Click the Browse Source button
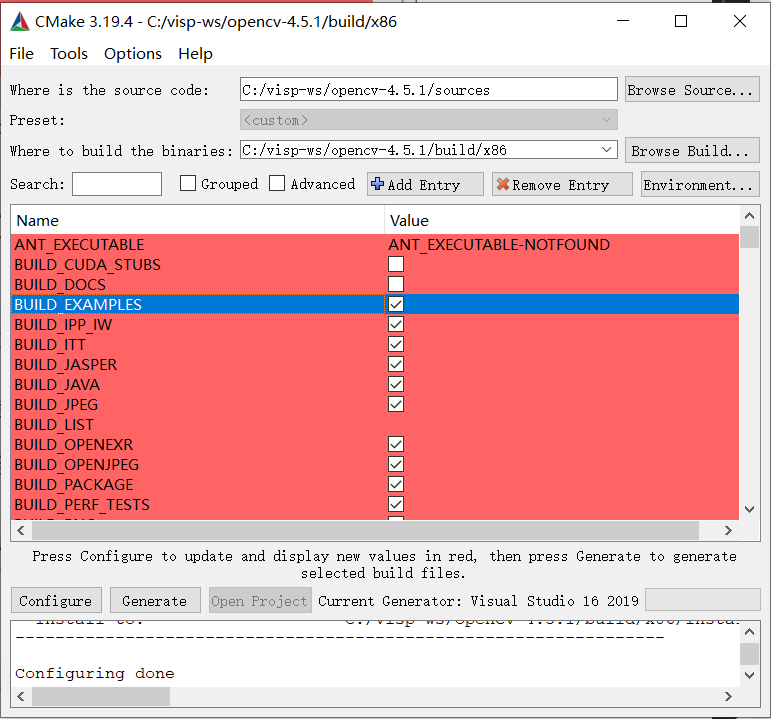The height and width of the screenshot is (719, 771). [692, 90]
